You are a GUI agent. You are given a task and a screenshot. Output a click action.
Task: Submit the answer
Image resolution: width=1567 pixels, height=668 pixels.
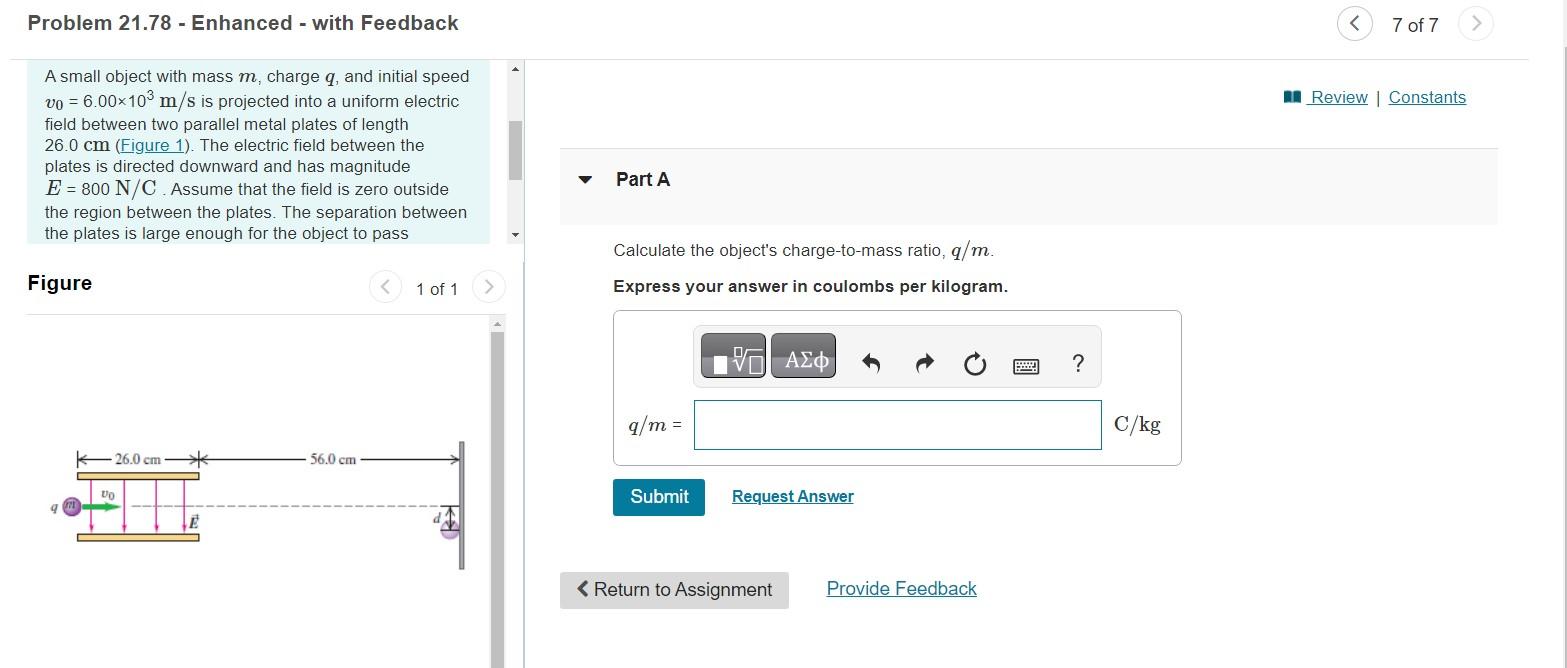pyautogui.click(x=659, y=497)
